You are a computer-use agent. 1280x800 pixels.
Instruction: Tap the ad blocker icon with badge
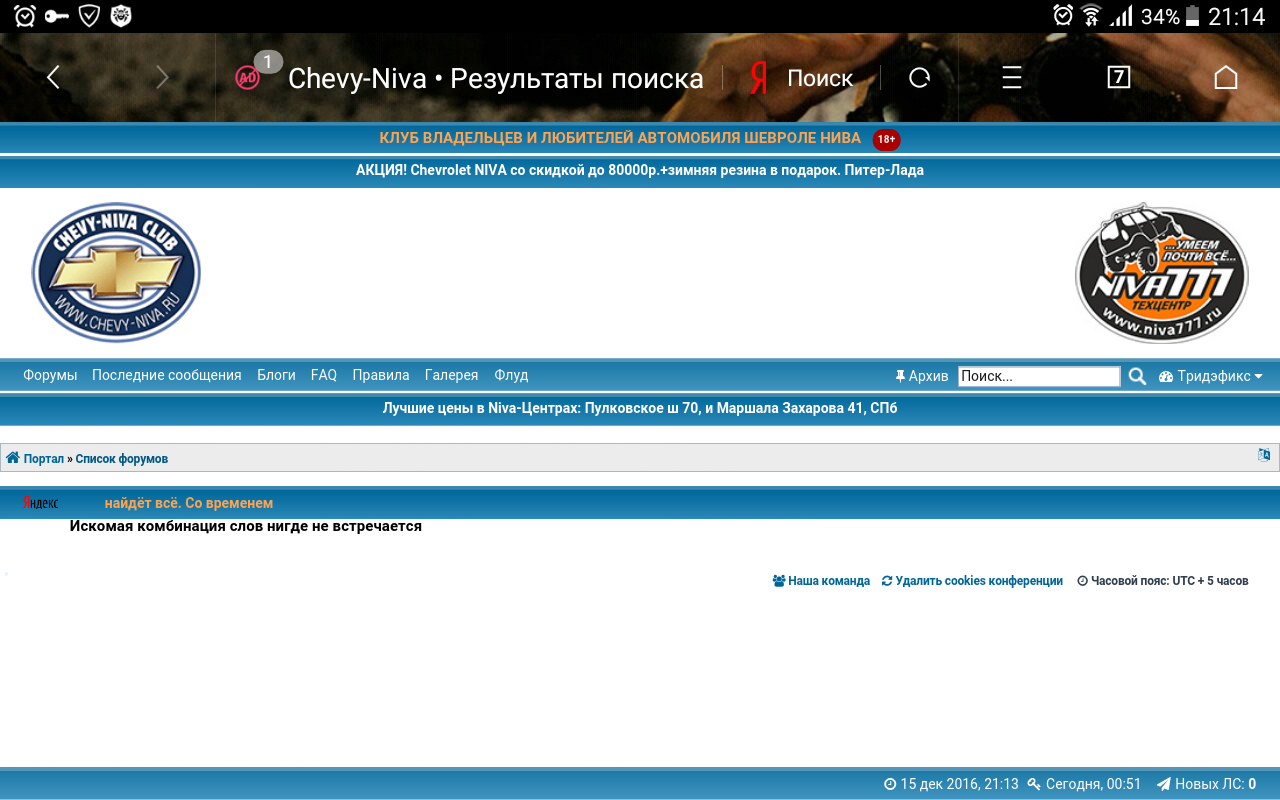click(247, 78)
